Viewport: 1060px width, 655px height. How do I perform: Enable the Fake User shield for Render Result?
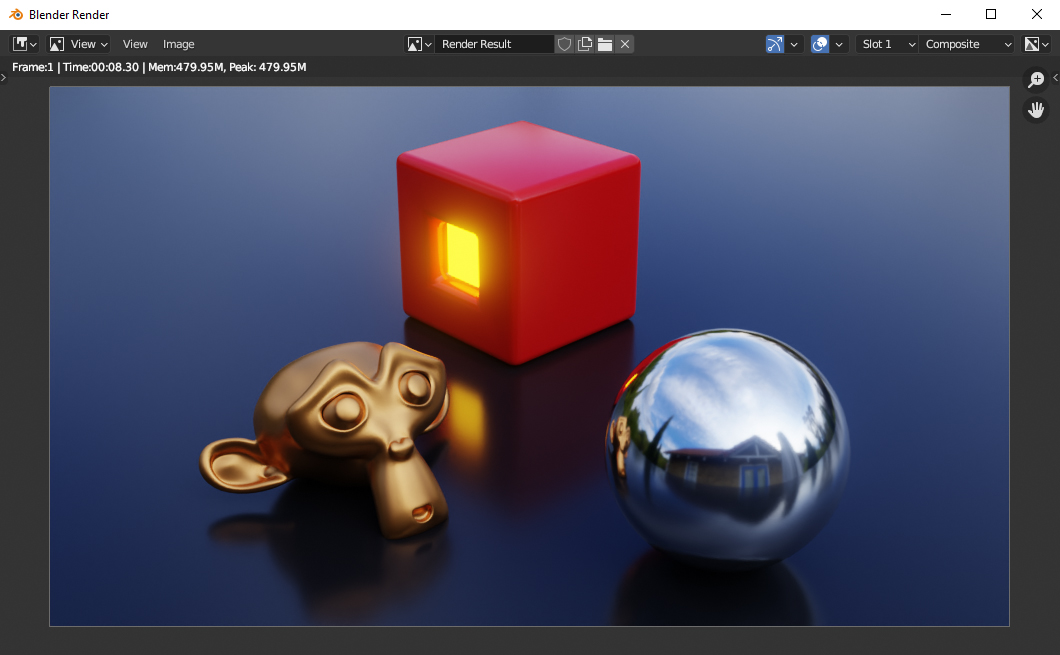coord(565,44)
